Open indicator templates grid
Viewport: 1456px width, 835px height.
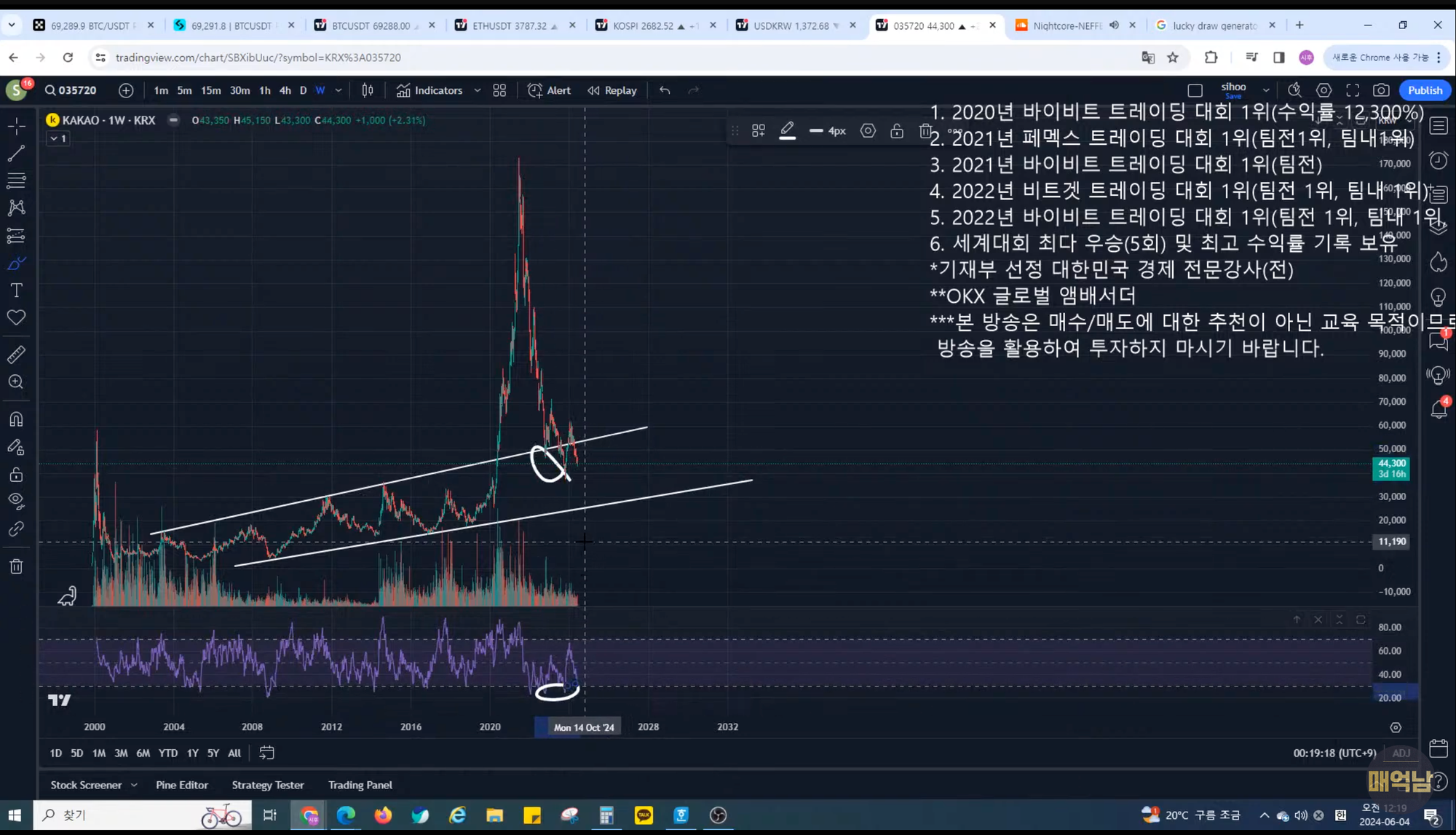coord(499,90)
